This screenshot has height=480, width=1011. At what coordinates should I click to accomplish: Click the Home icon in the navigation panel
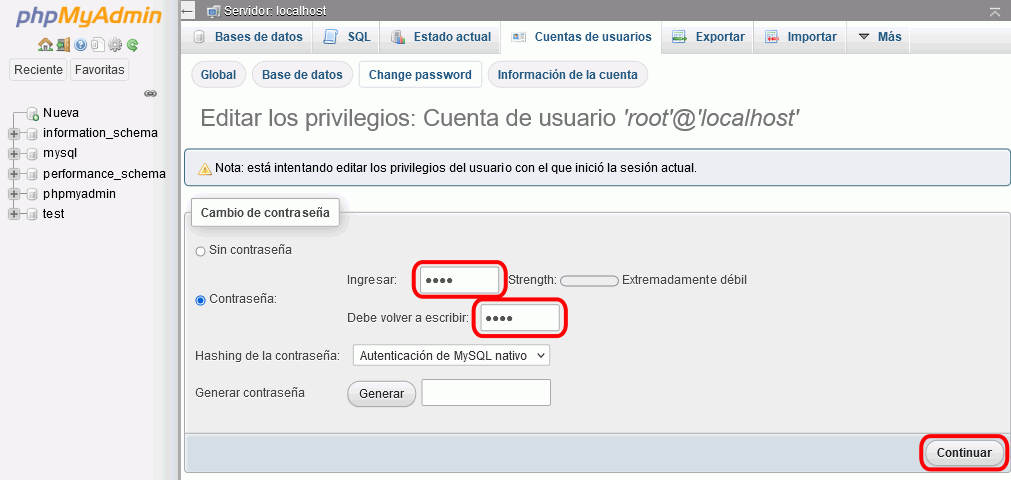point(44,45)
